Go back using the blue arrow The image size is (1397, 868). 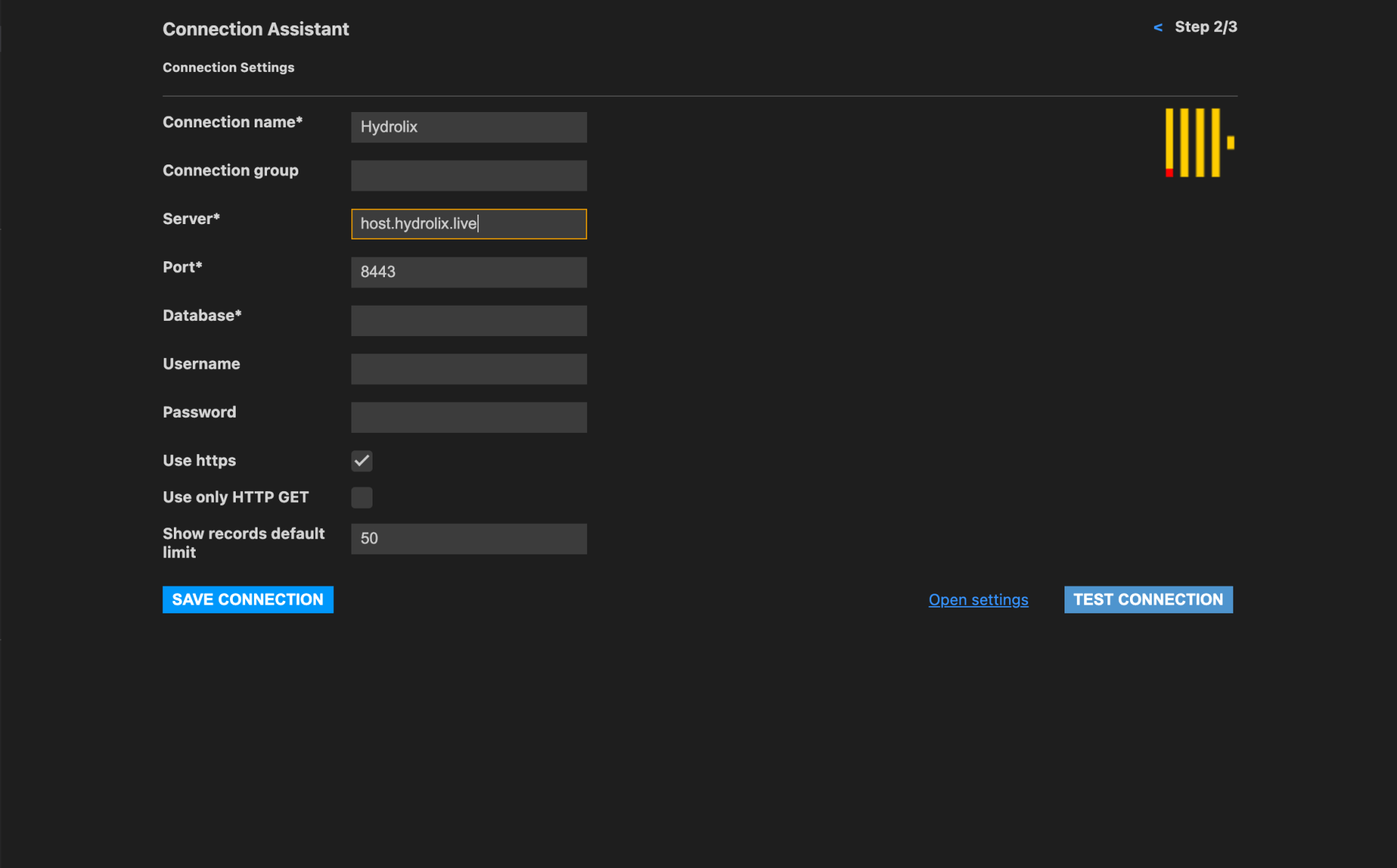tap(1158, 28)
